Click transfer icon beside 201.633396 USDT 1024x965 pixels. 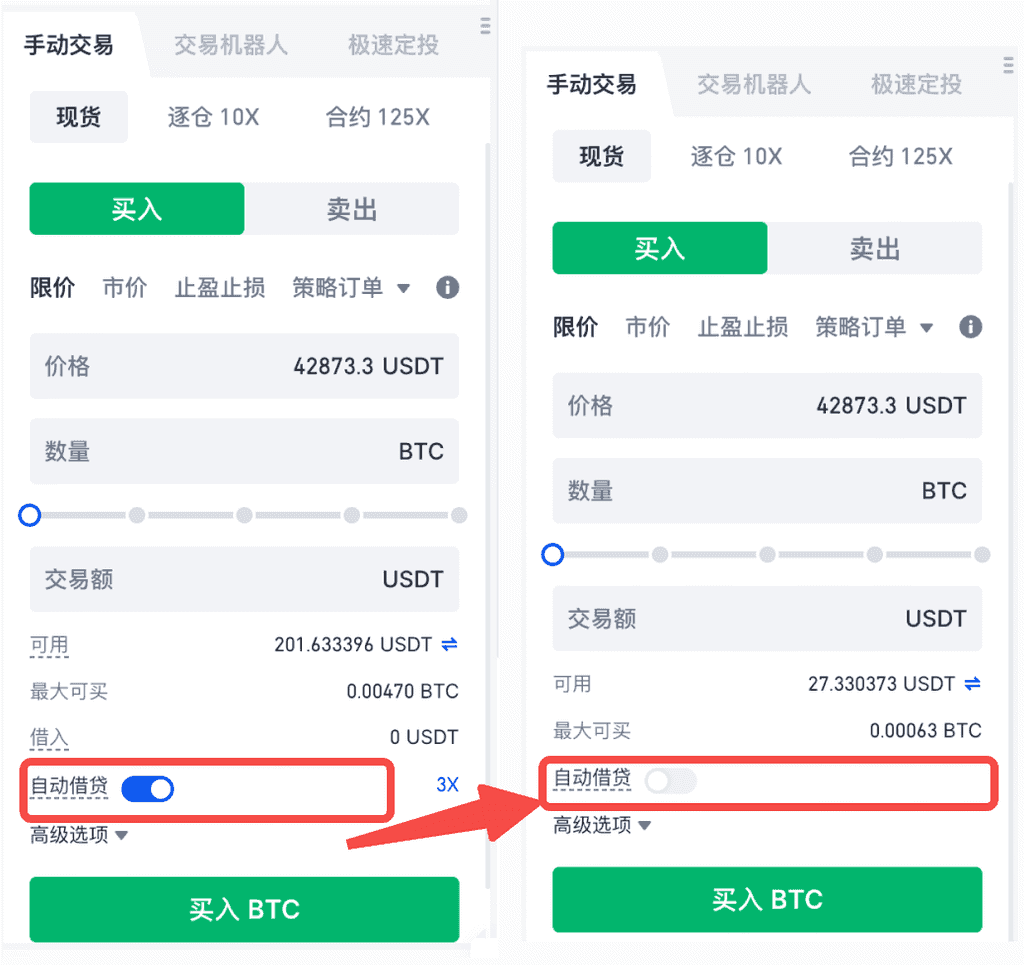450,645
